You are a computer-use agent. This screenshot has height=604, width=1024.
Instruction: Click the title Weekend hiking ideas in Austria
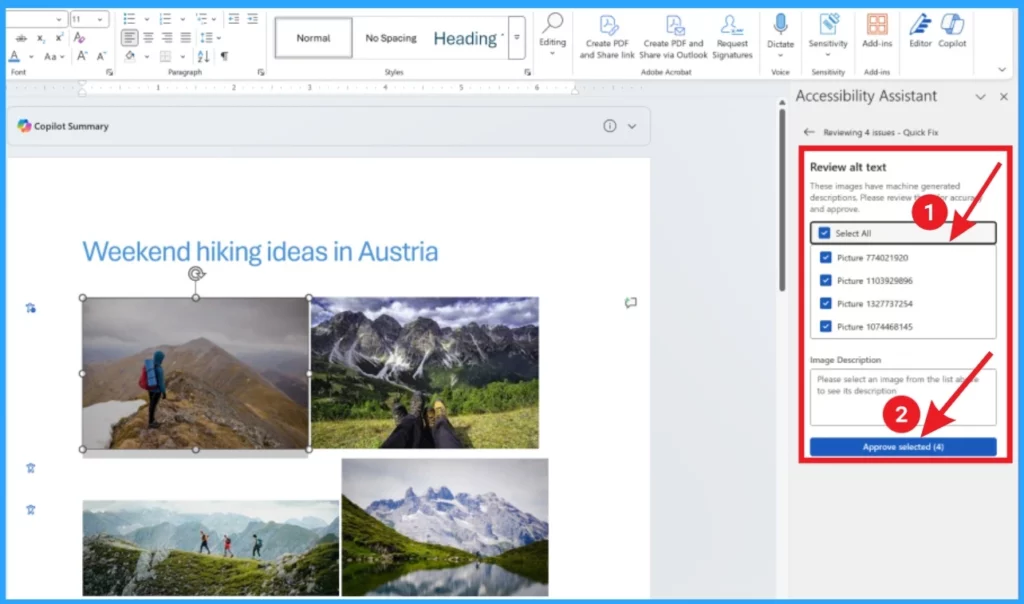(x=260, y=251)
